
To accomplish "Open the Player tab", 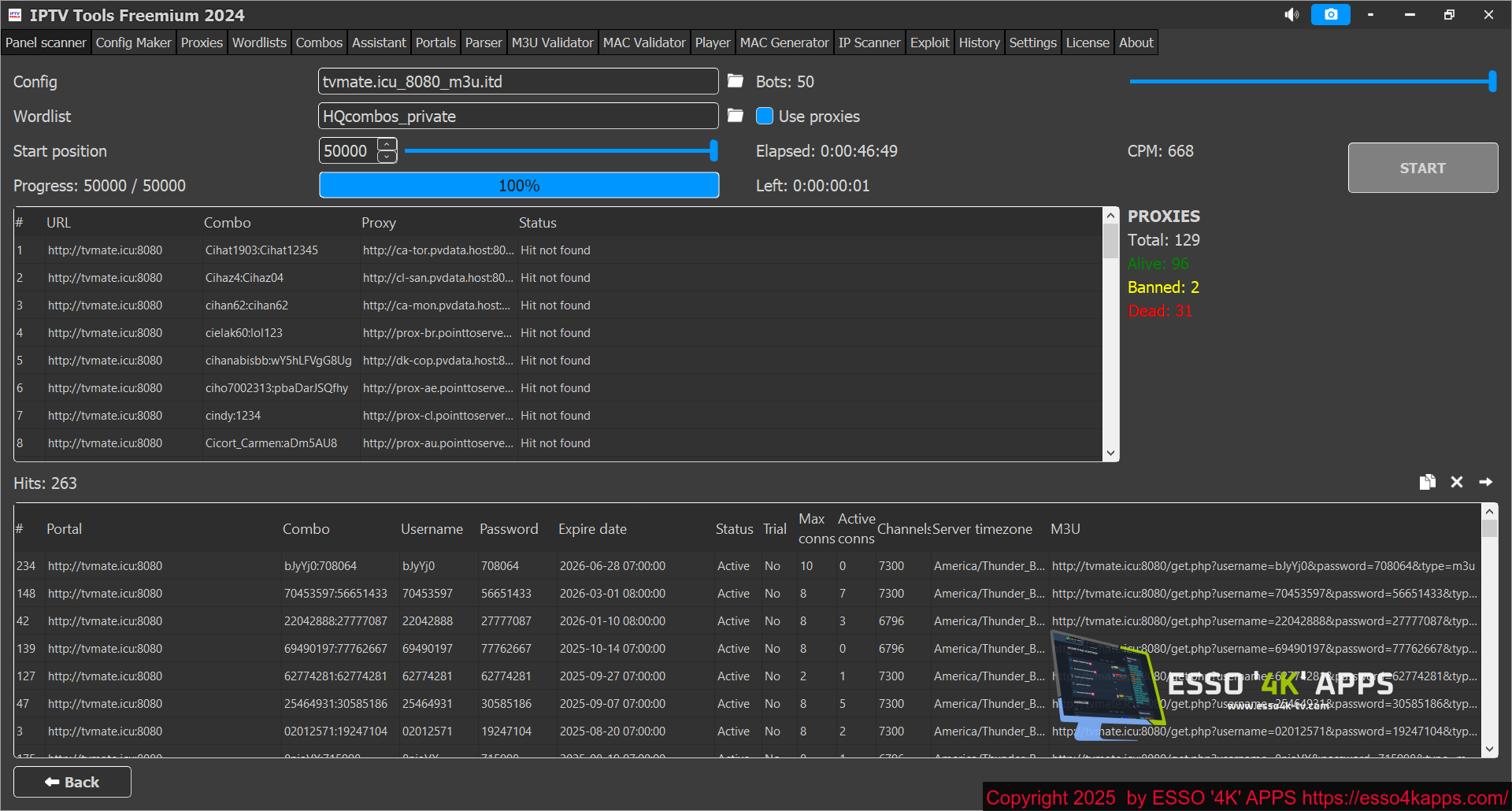I will pos(713,43).
